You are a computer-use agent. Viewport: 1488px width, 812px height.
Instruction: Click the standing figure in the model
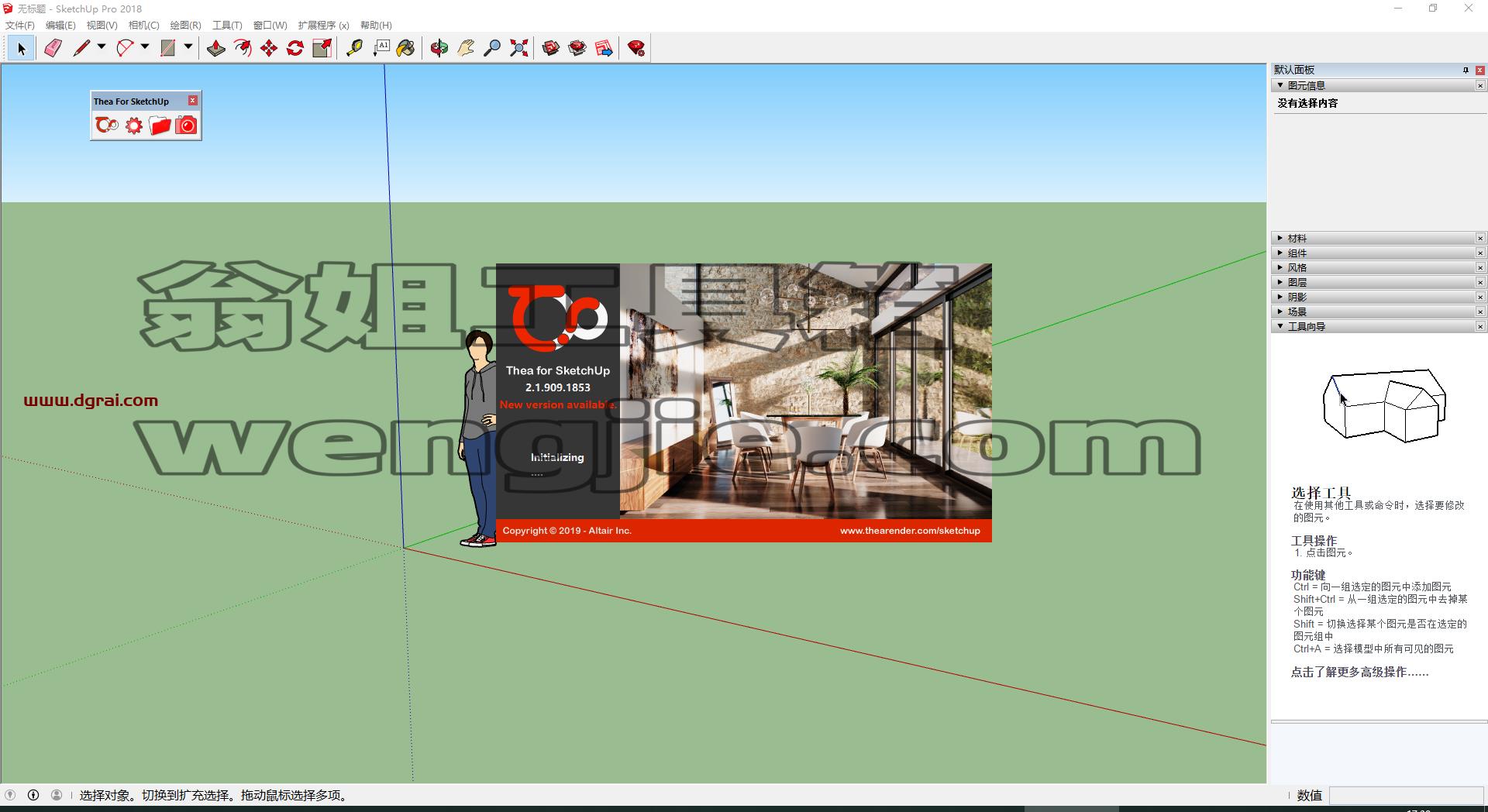[x=479, y=439]
